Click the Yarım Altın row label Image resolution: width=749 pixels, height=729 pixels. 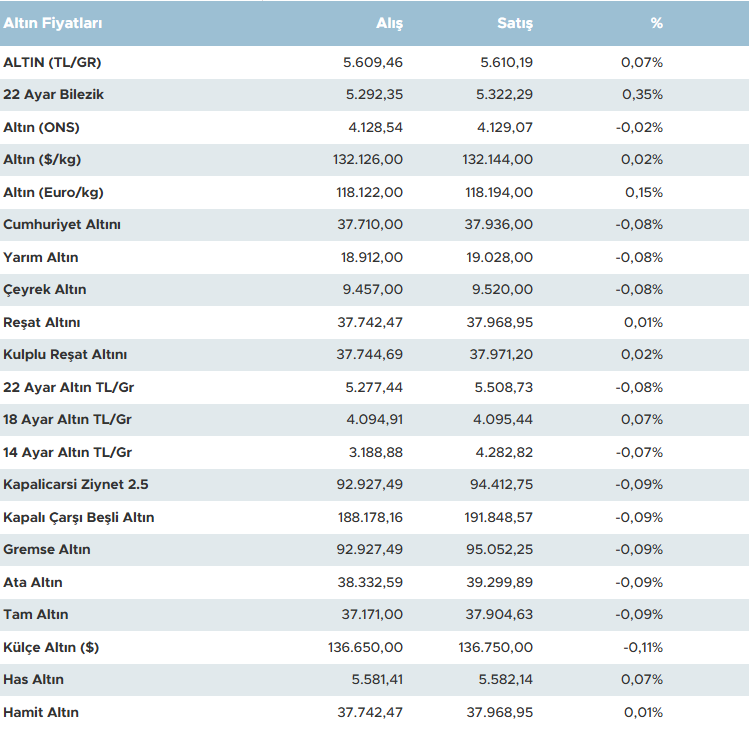41,257
